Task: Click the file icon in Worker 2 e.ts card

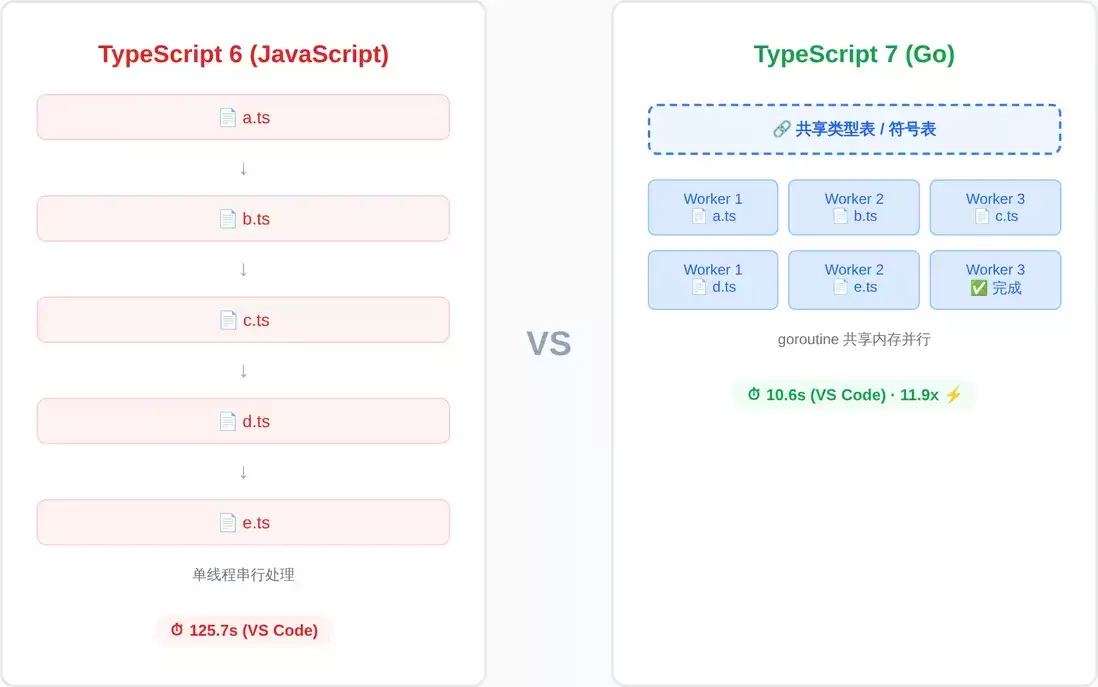Action: pos(840,287)
